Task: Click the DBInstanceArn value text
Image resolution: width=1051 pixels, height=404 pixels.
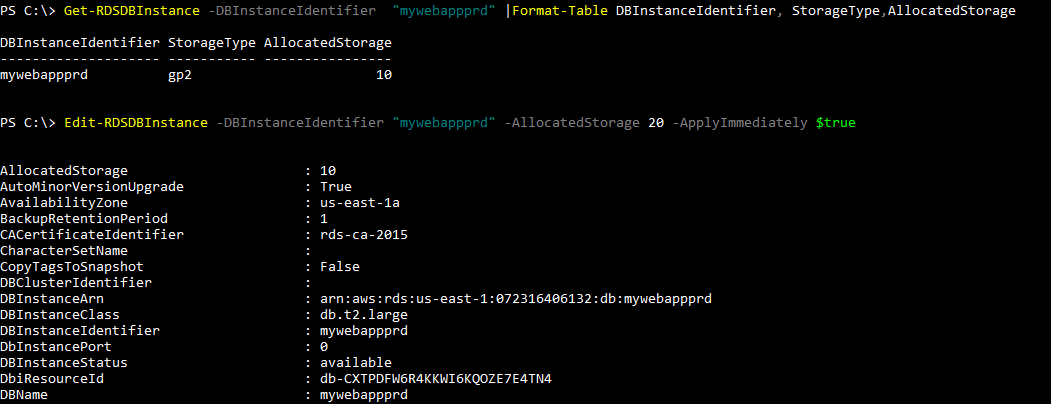Action: [516, 299]
